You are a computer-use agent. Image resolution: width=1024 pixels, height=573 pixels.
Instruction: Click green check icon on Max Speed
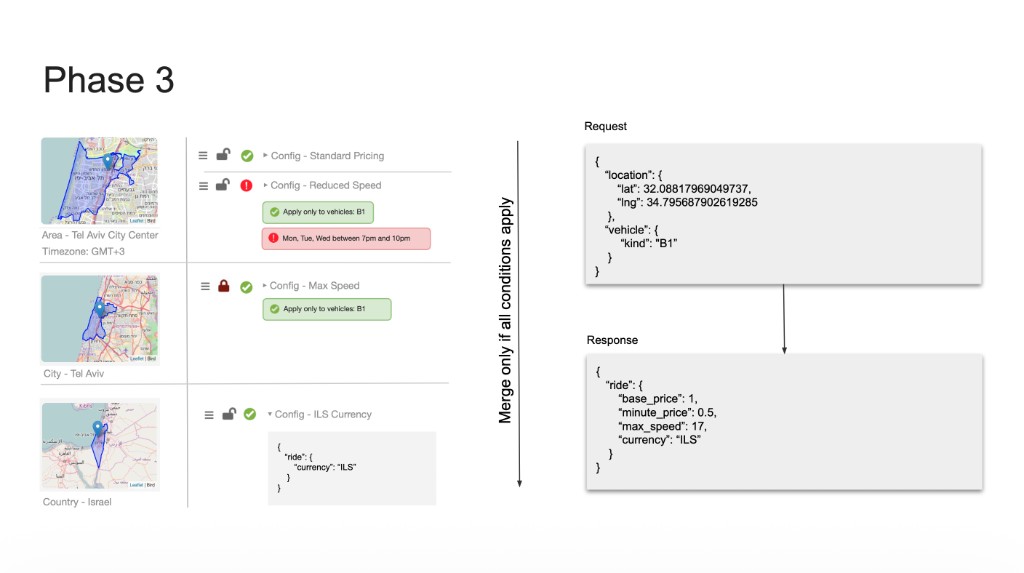pyautogui.click(x=246, y=287)
